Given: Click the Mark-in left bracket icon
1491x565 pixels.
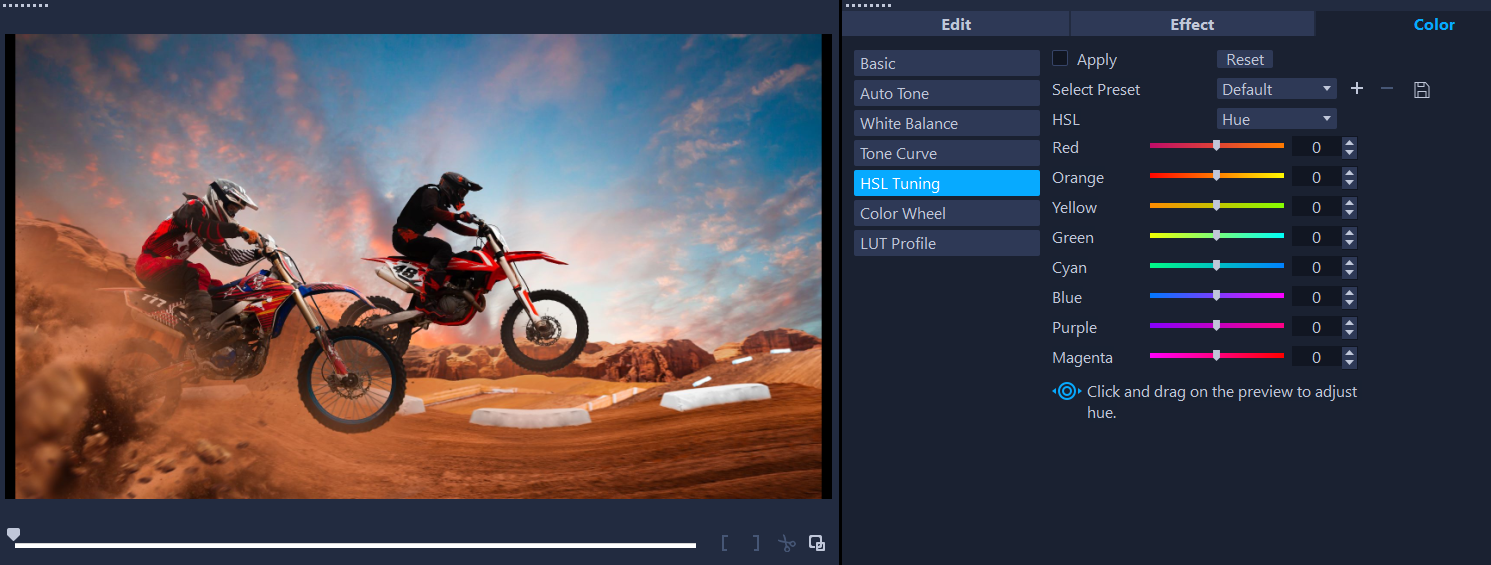Looking at the screenshot, I should 724,543.
